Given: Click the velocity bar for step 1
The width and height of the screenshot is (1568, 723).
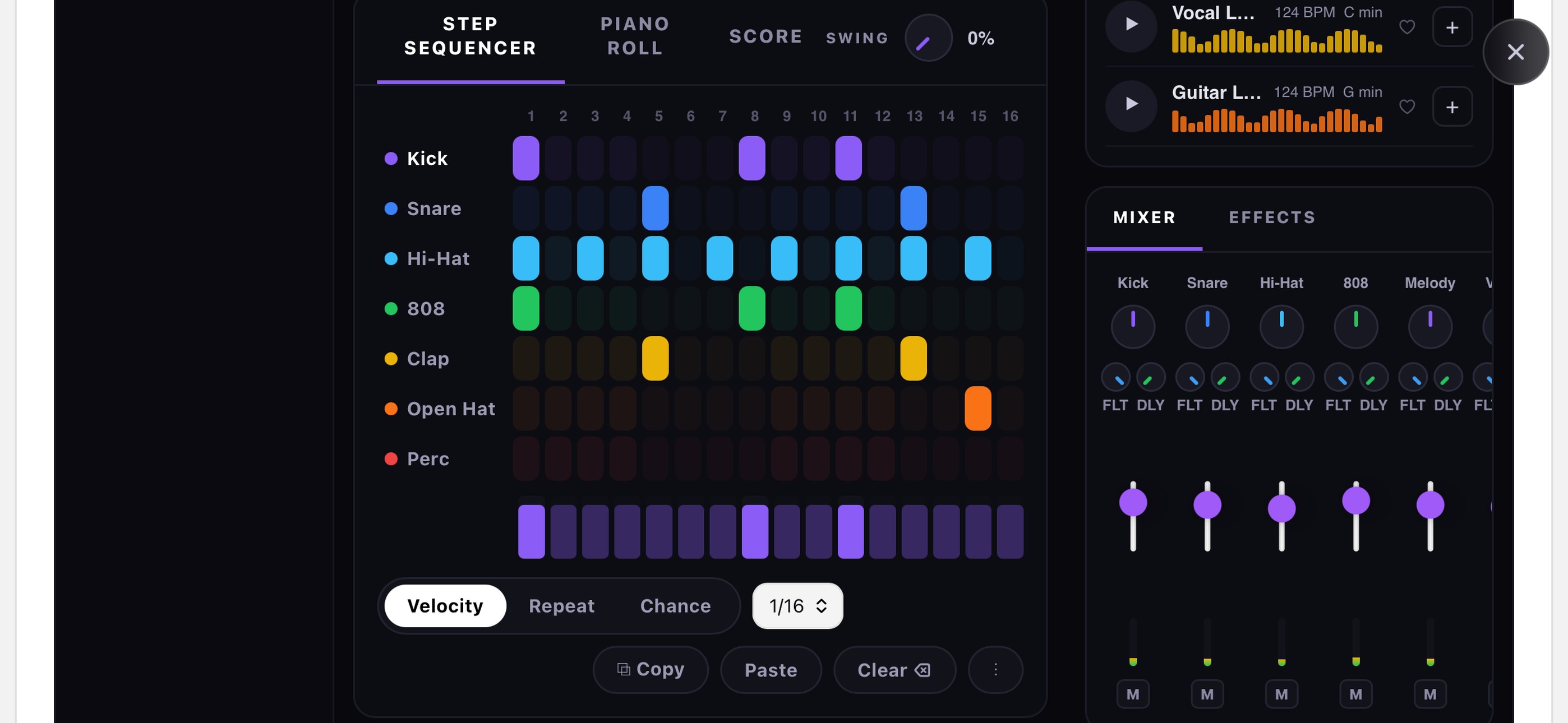Looking at the screenshot, I should 532,531.
